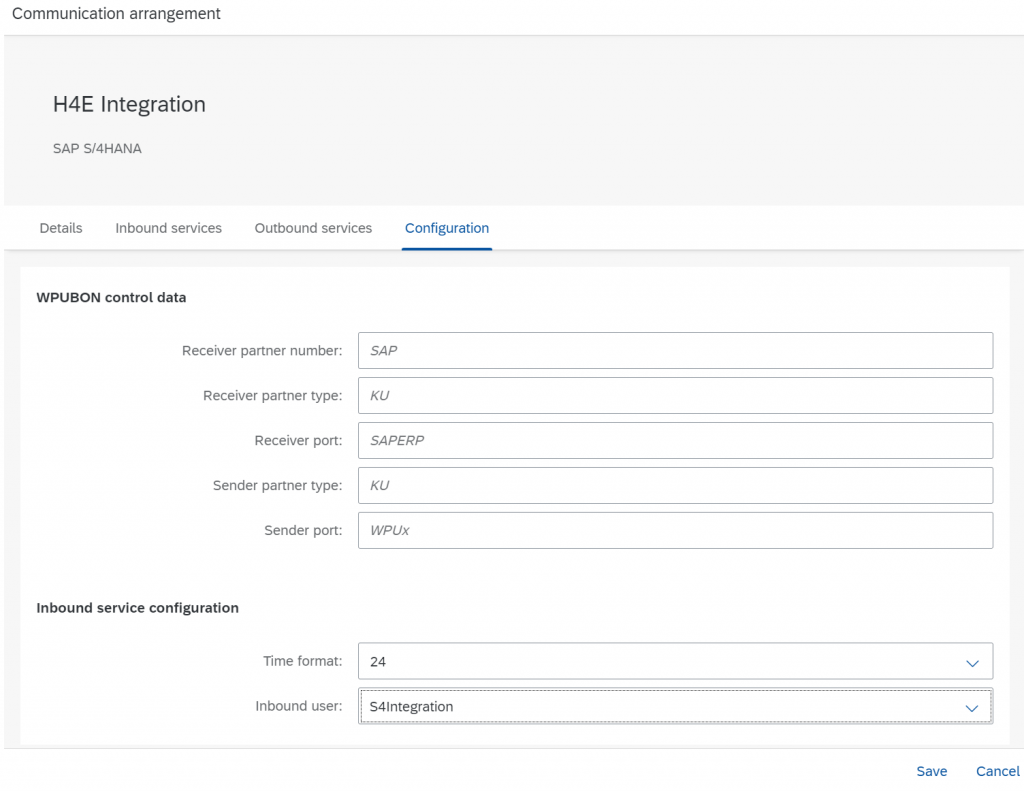Click the Sender port label

coord(303,530)
